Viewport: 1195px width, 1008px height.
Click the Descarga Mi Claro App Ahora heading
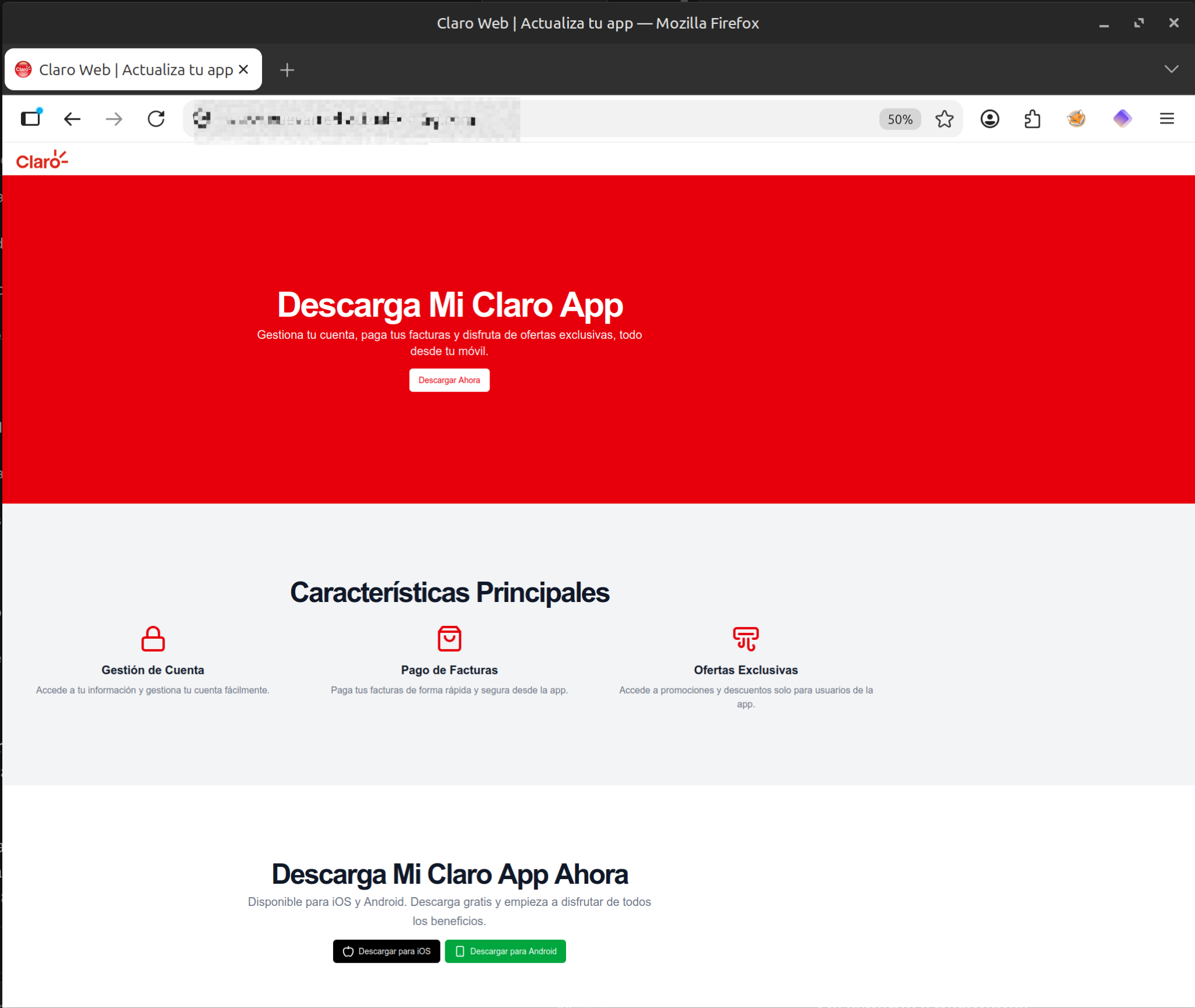[450, 874]
